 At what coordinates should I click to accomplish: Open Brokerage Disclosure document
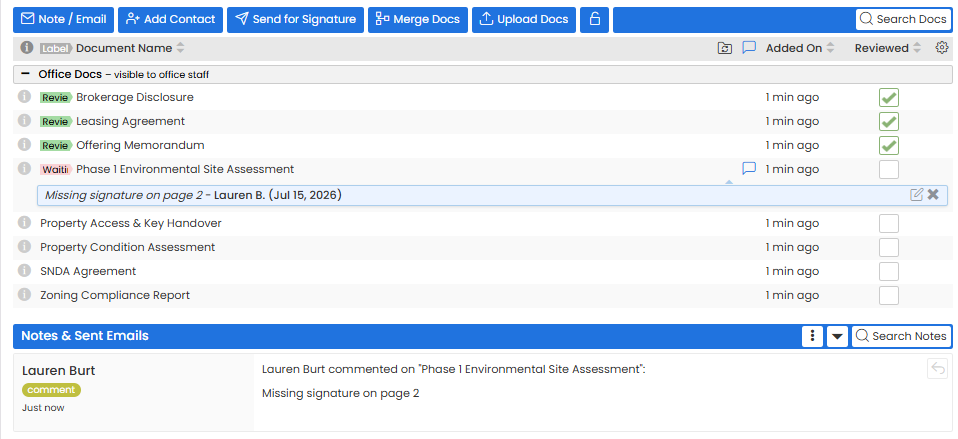[134, 97]
